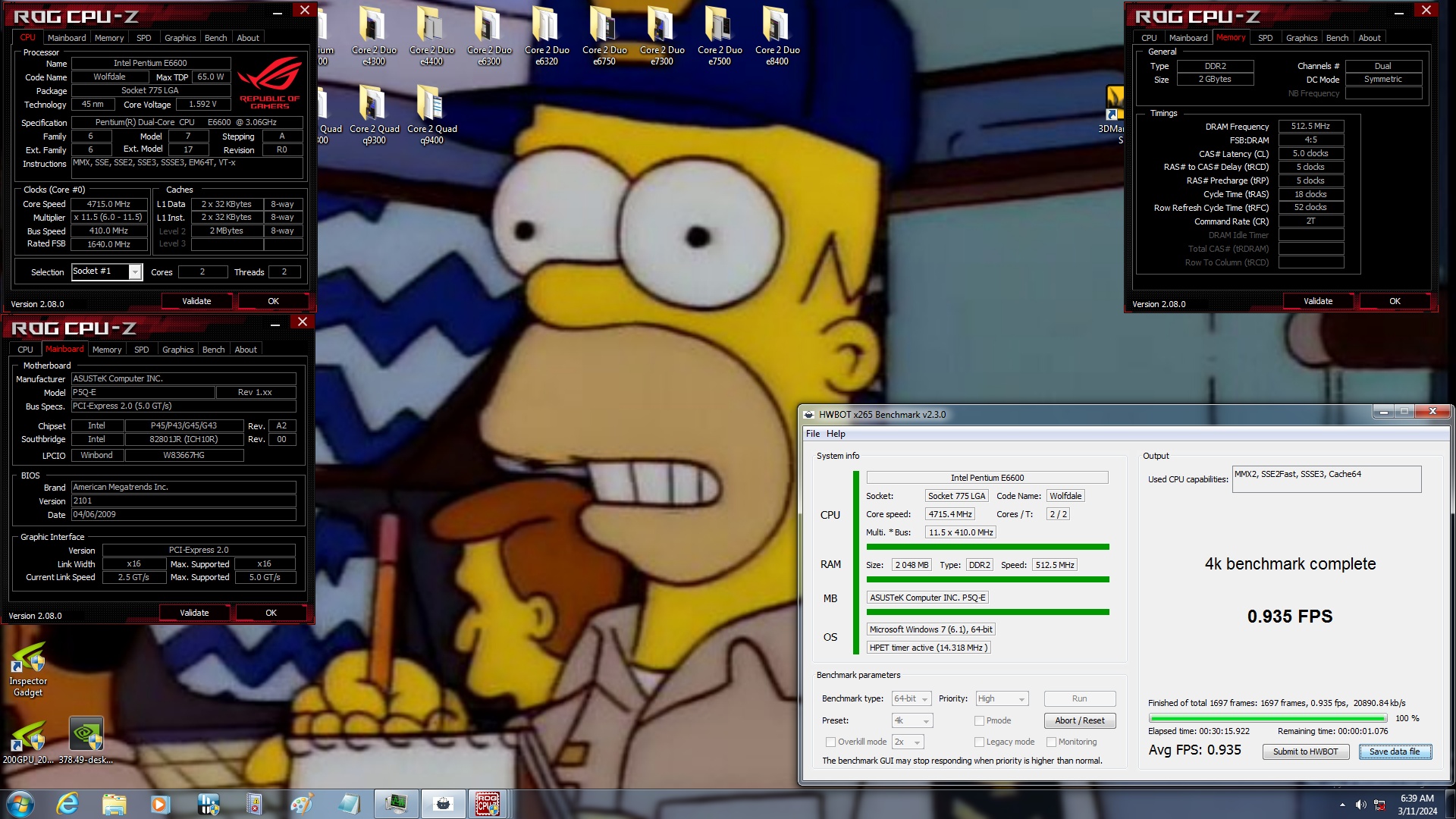Launch Internet Explorer from the taskbar
The width and height of the screenshot is (1456, 819).
click(x=67, y=803)
